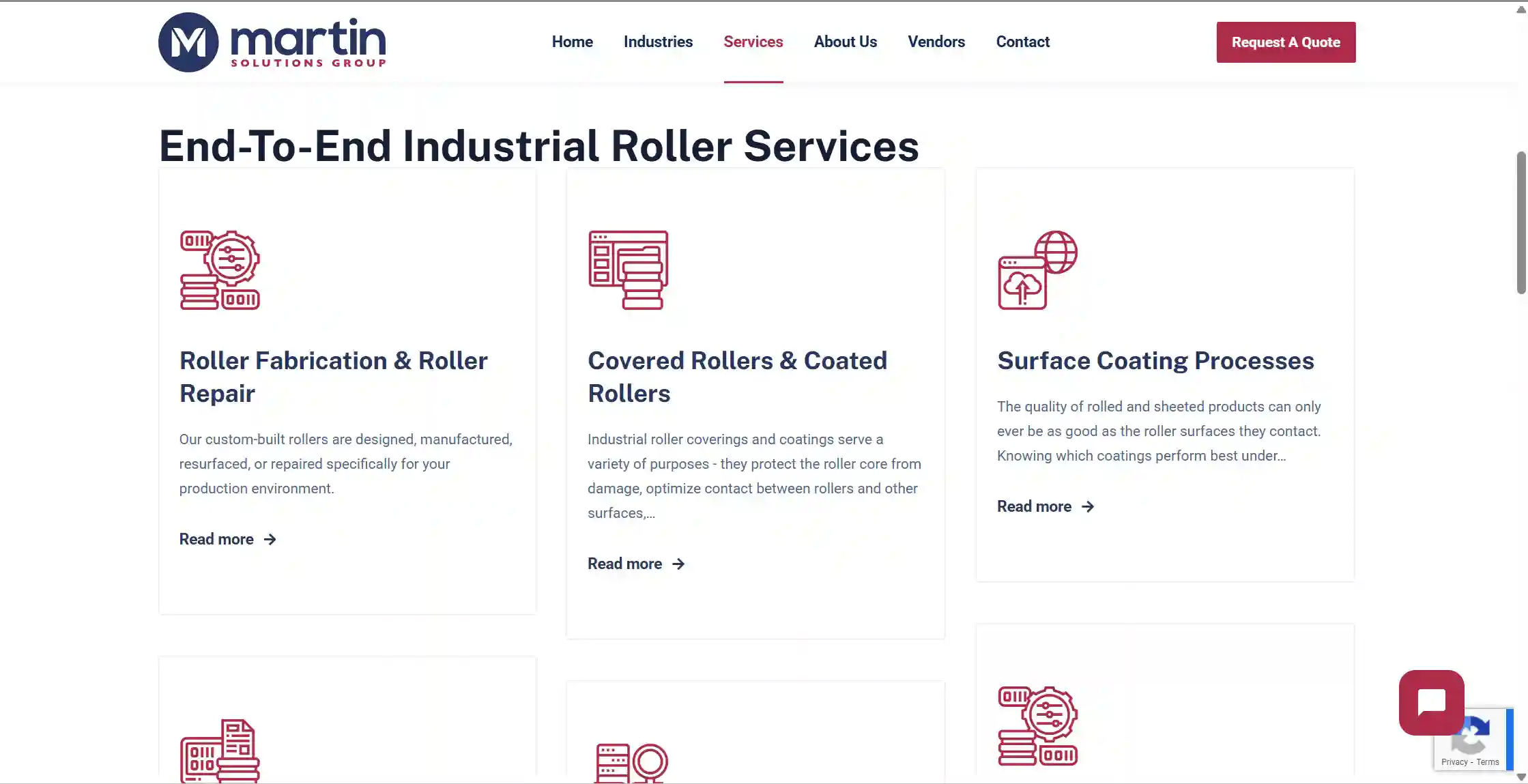Open the Surface Coating Processes title
The width and height of the screenshot is (1528, 784).
pos(1155,361)
